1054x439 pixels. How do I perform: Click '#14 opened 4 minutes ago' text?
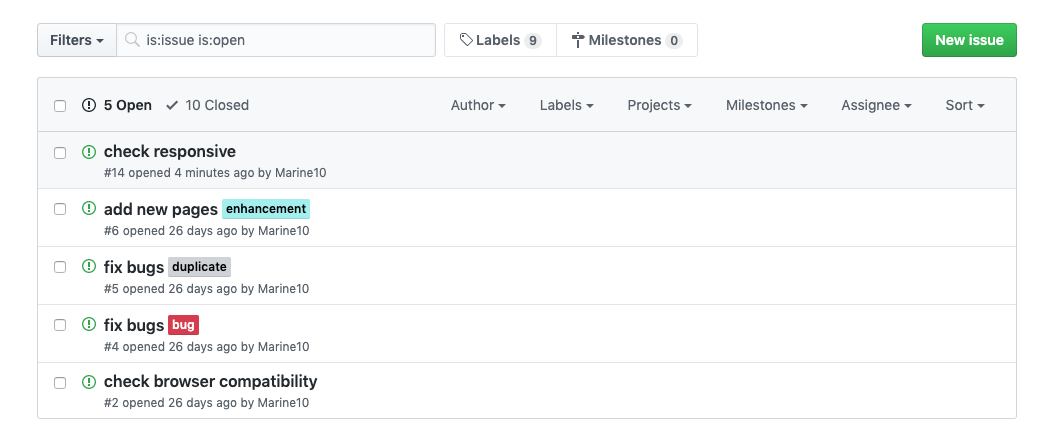point(179,173)
